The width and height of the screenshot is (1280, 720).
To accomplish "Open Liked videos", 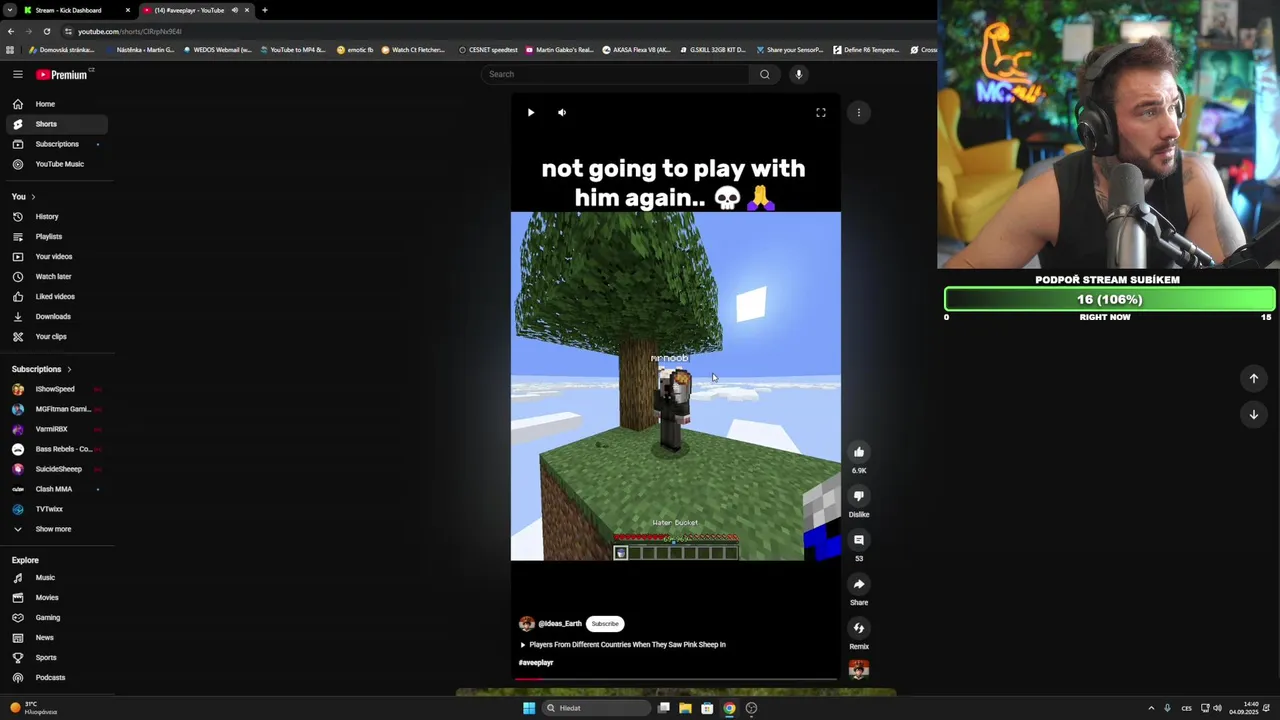I will (x=55, y=297).
